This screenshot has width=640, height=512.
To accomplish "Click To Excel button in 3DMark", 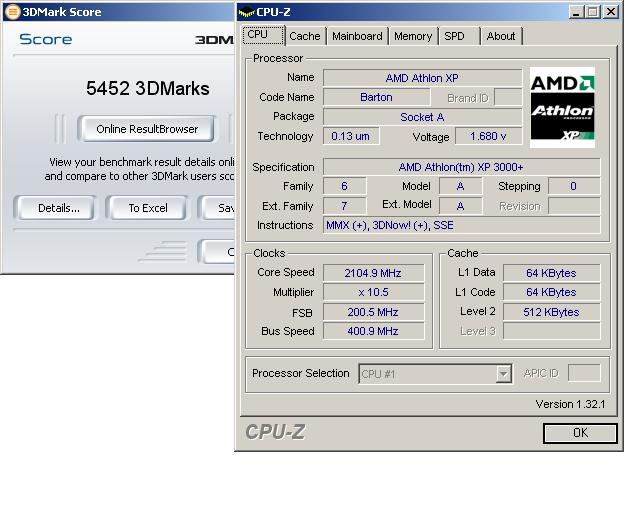I will pos(147,208).
